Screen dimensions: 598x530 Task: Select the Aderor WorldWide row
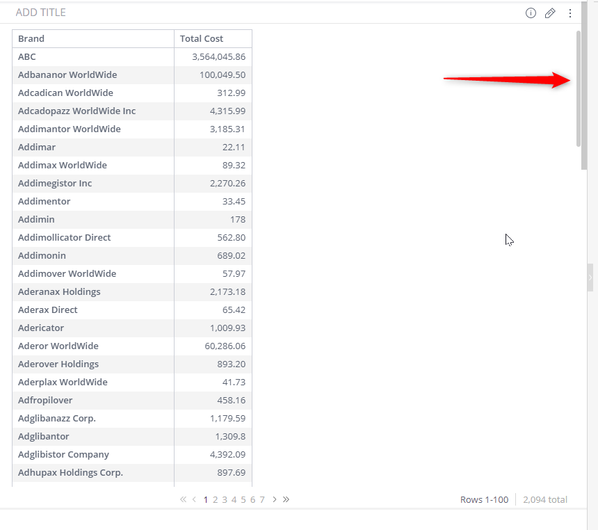(132, 346)
